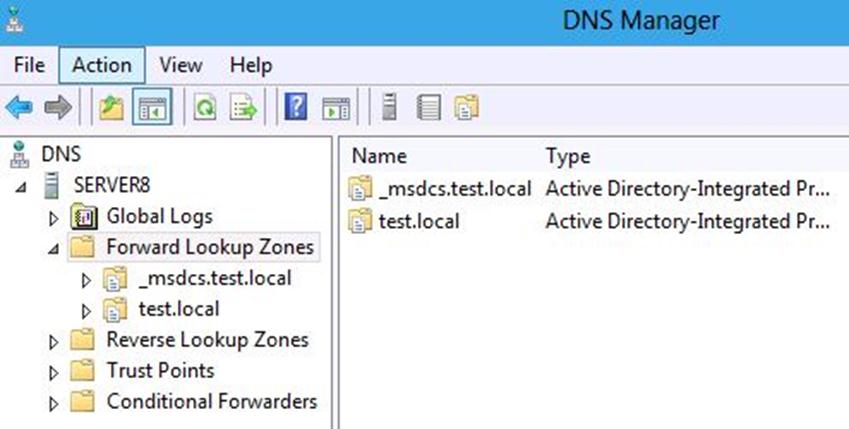The width and height of the screenshot is (849, 429).
Task: Click the server tower toolbar icon
Action: point(389,106)
